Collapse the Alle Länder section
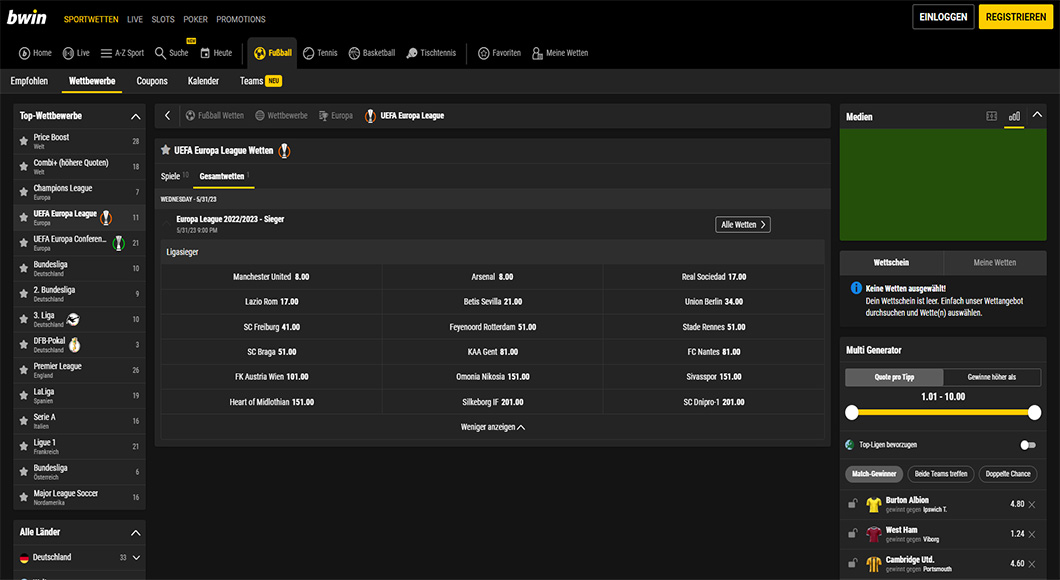1060x580 pixels. coord(135,533)
